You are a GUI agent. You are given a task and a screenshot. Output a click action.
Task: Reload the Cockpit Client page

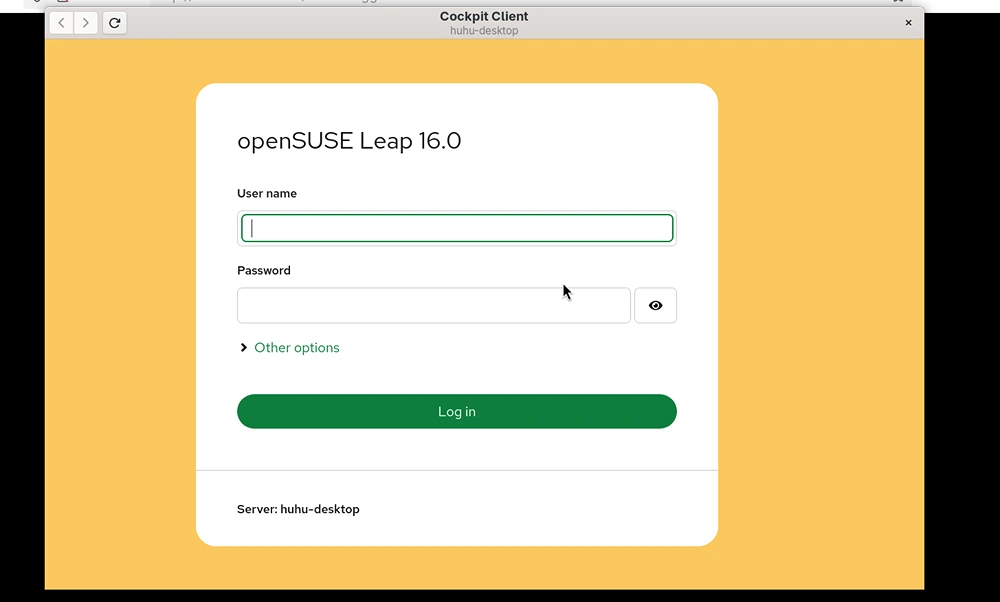pos(114,23)
